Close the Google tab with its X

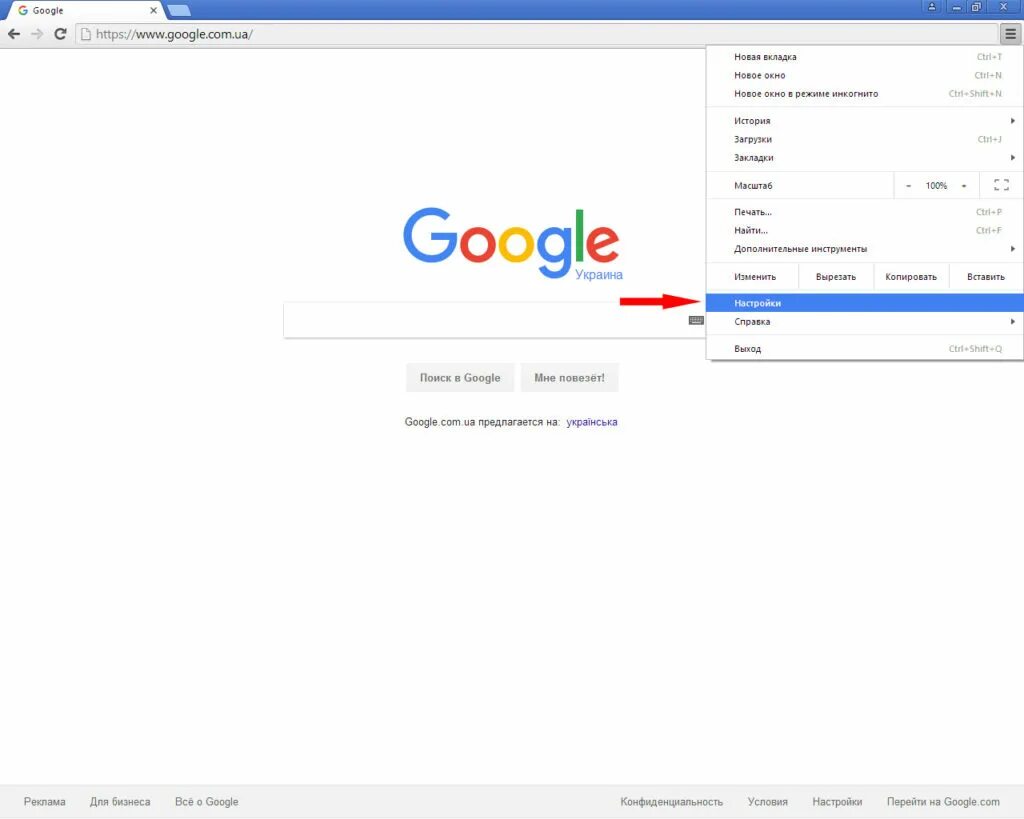(153, 10)
